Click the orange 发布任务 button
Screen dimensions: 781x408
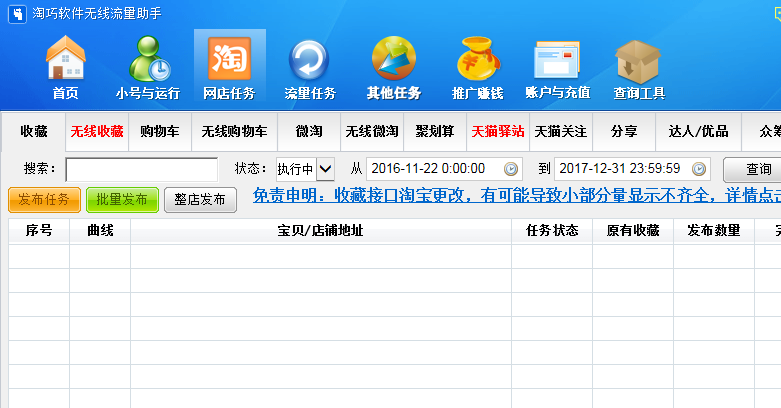44,200
